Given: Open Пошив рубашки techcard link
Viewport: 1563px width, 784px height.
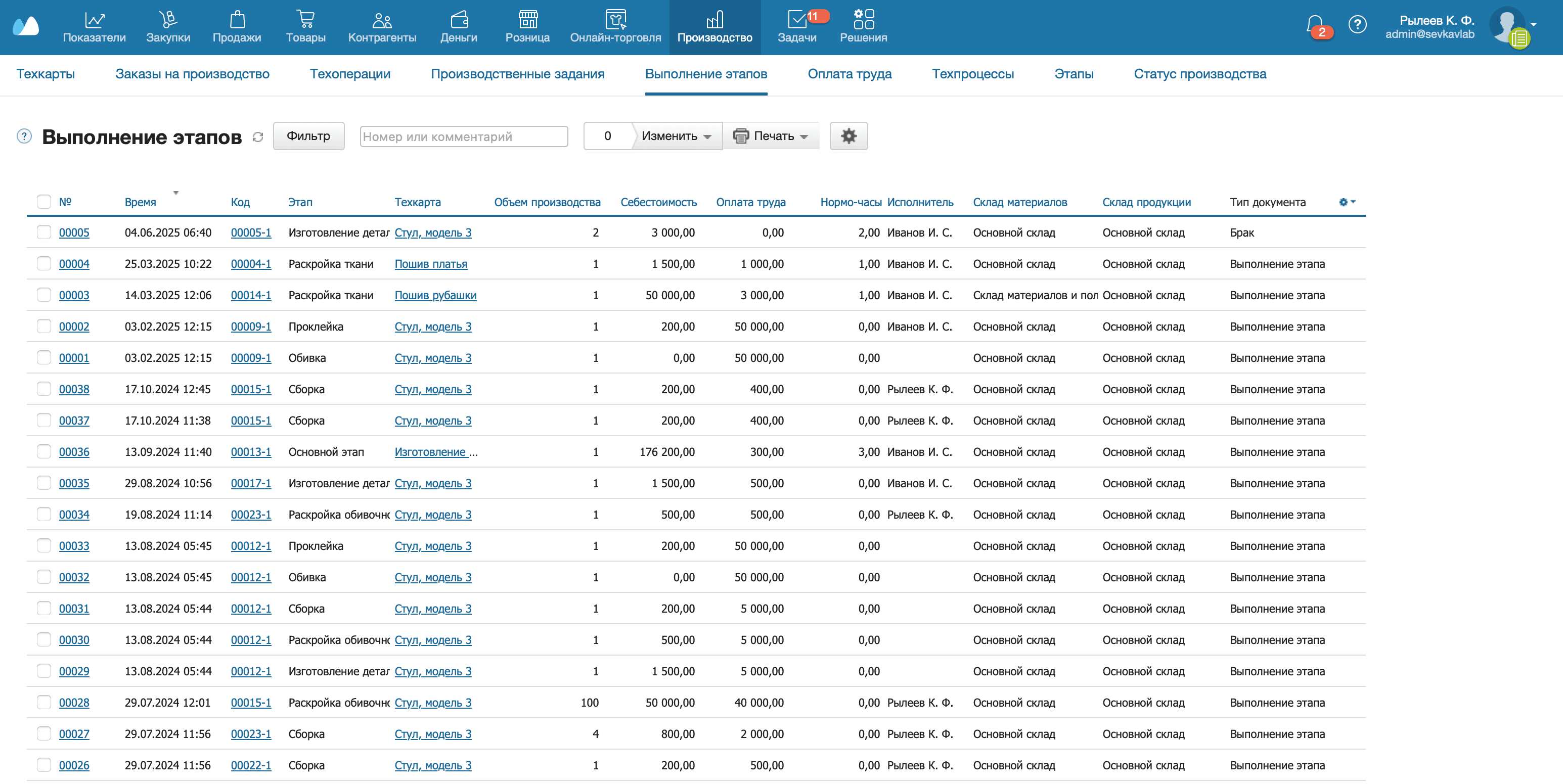Looking at the screenshot, I should tap(435, 295).
